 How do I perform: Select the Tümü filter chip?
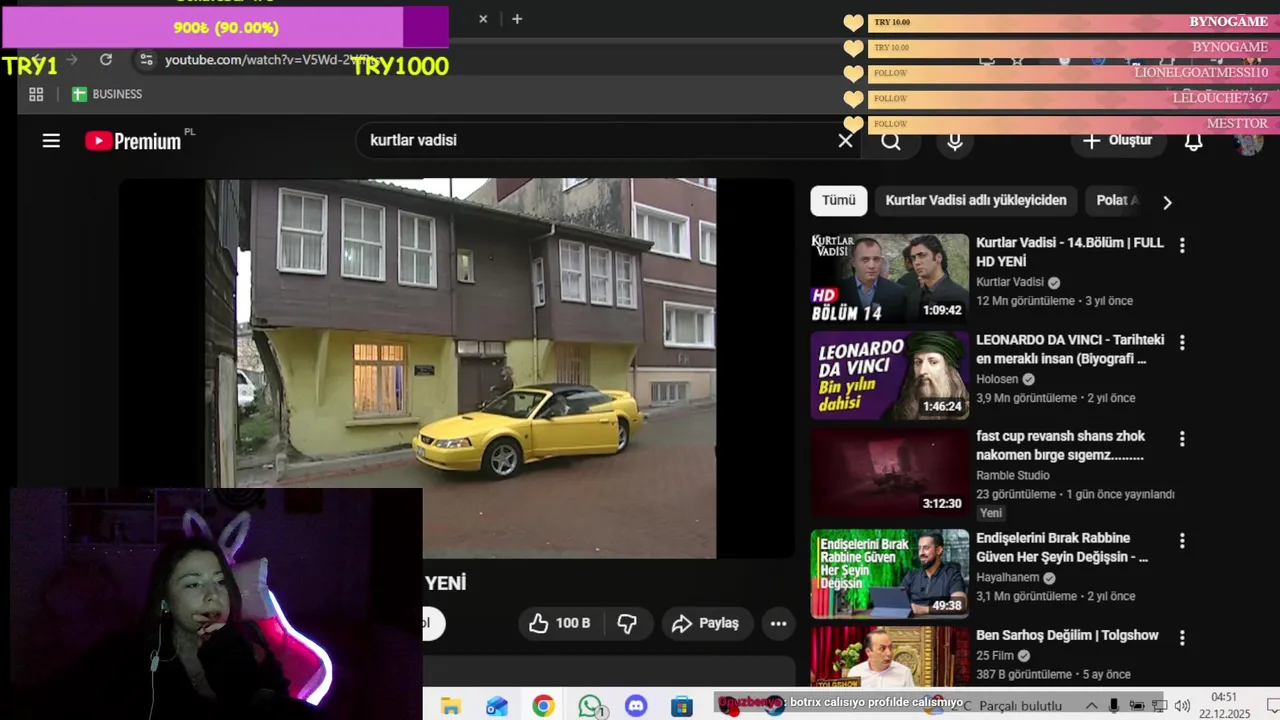838,200
